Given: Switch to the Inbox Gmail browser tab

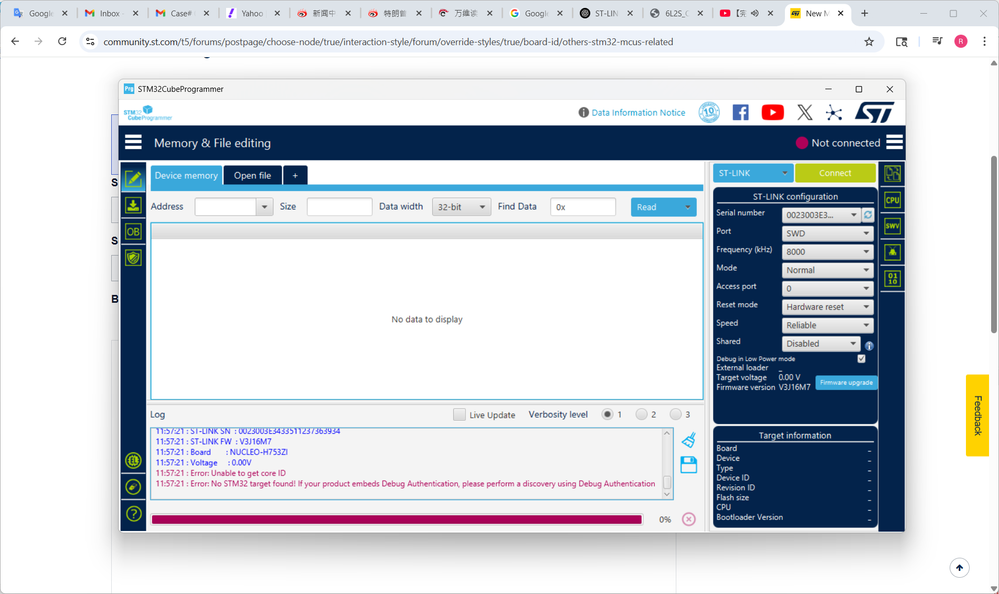Looking at the screenshot, I should click(112, 13).
